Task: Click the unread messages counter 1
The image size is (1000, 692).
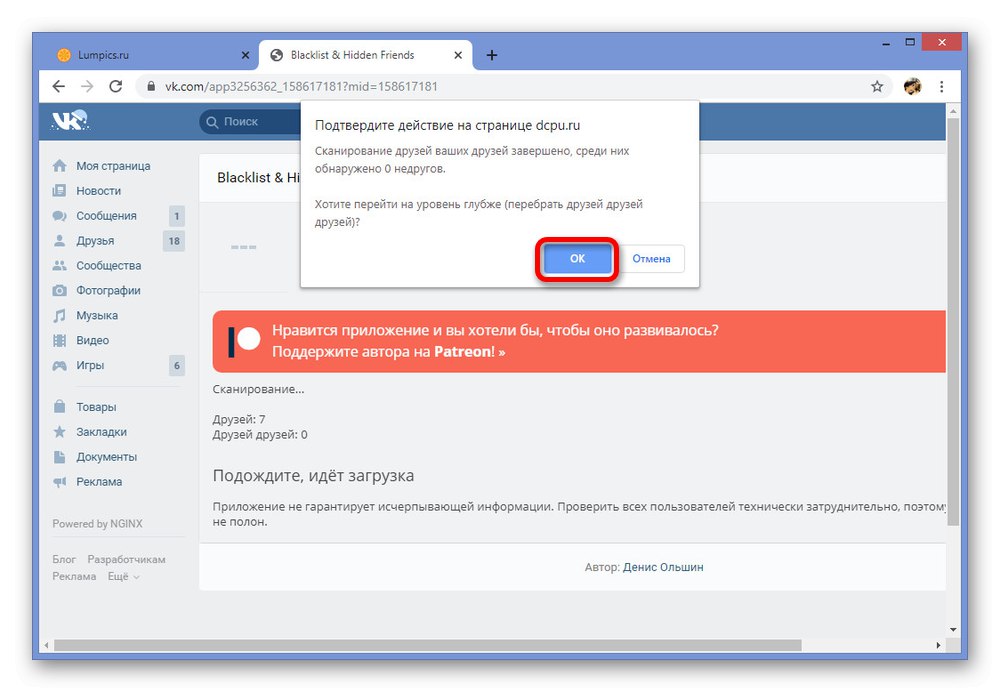Action: 177,216
